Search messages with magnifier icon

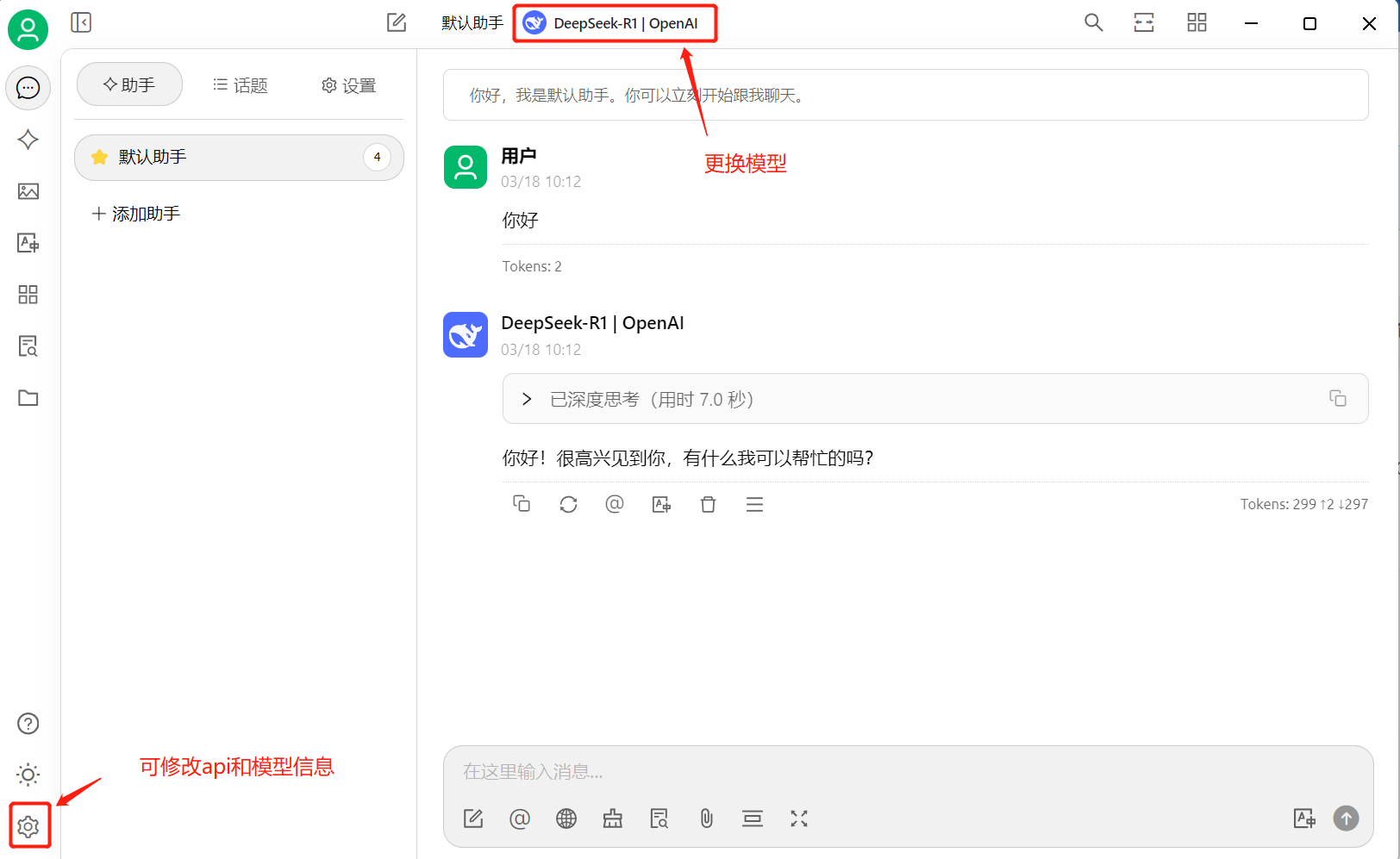point(1093,22)
